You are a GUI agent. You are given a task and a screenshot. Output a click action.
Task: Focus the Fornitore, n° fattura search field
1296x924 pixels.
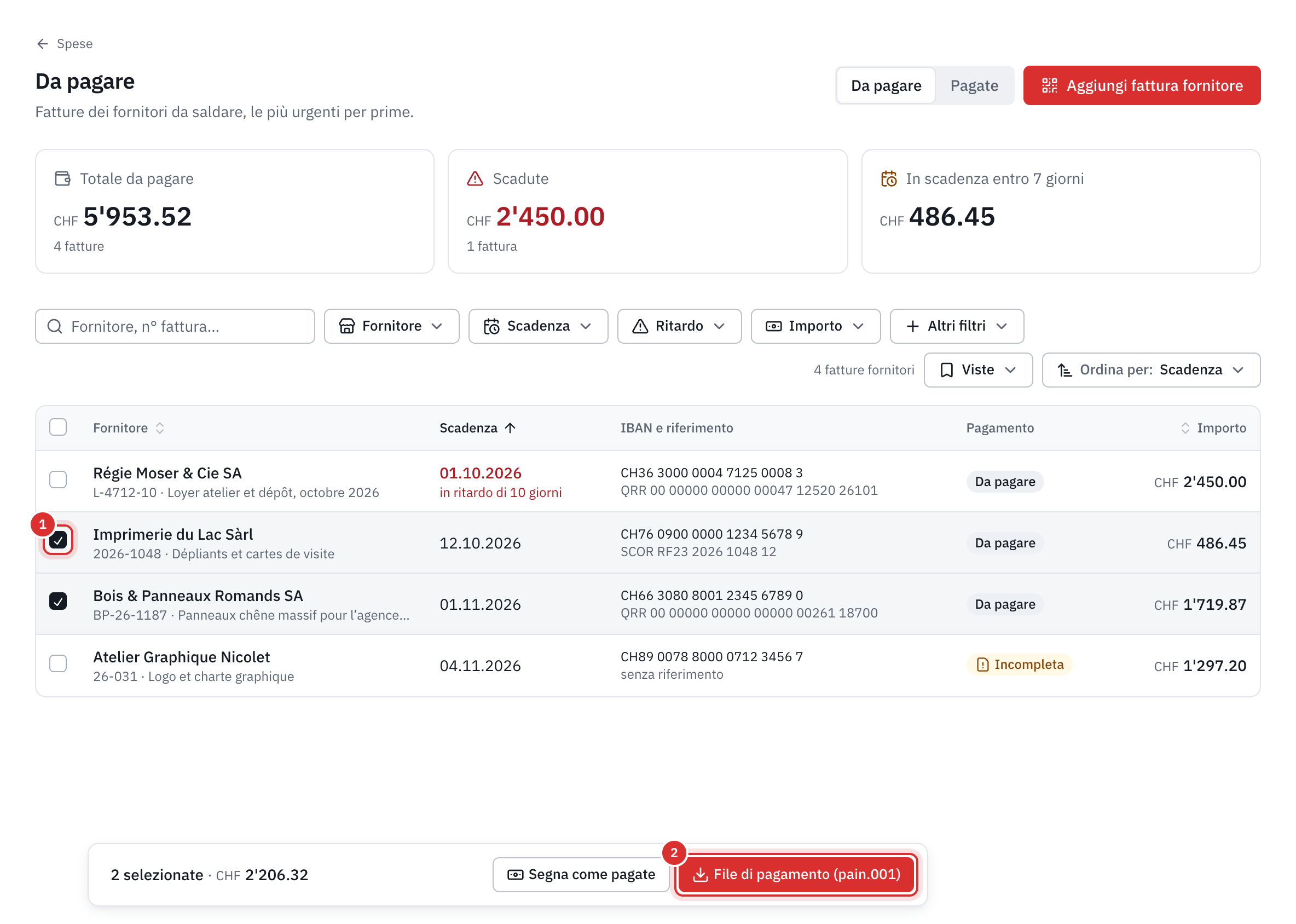[175, 326]
